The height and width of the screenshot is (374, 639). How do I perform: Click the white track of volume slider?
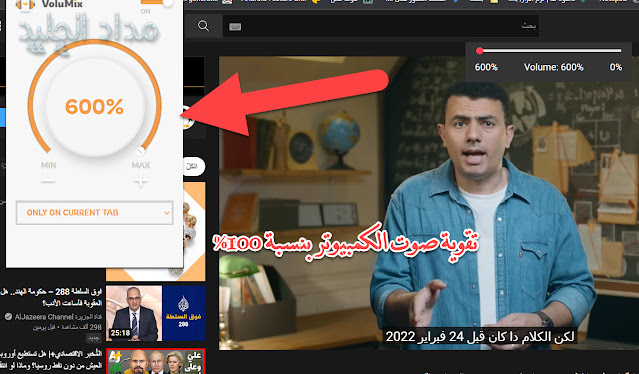pos(551,51)
